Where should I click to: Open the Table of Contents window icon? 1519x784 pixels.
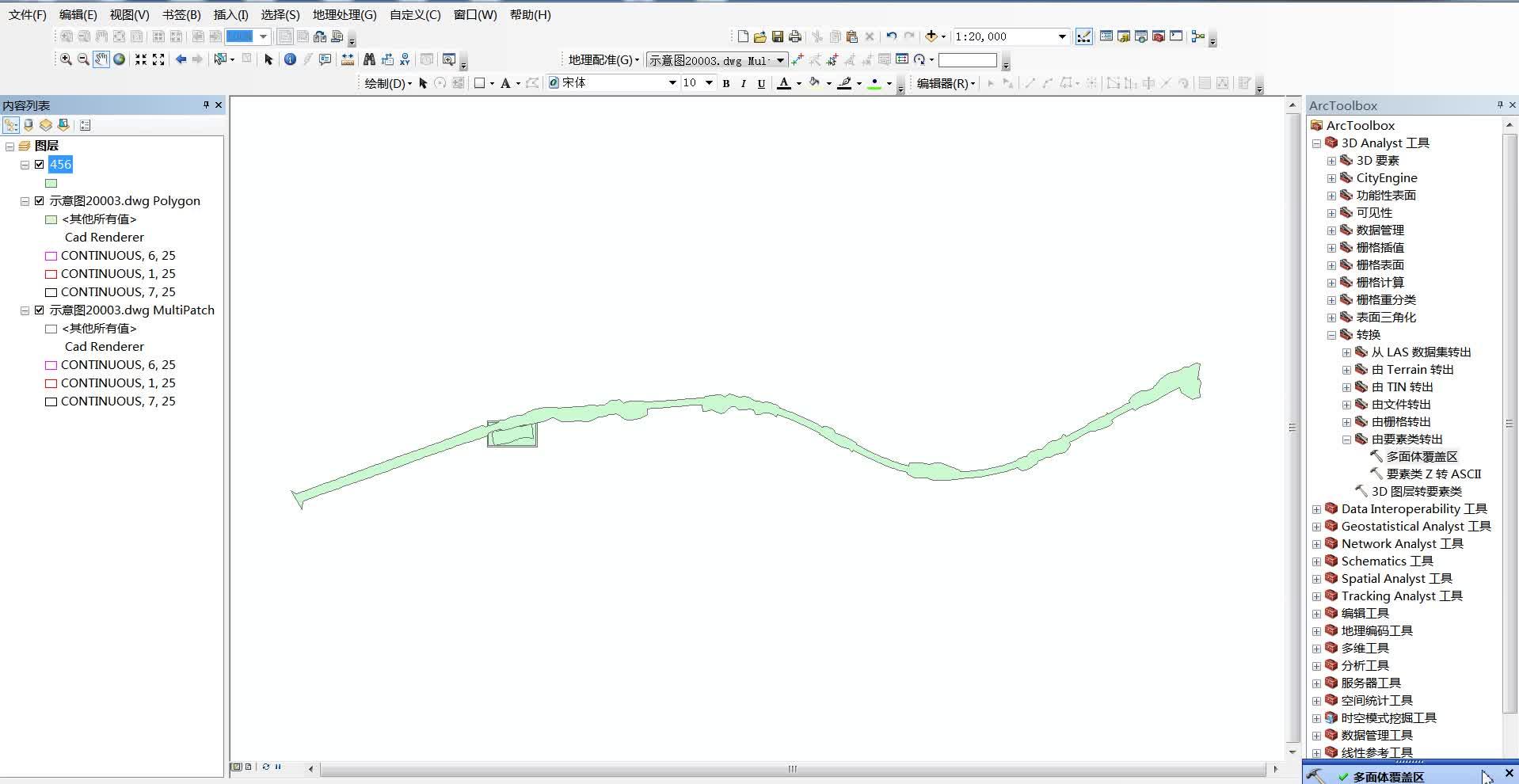pos(1106,36)
